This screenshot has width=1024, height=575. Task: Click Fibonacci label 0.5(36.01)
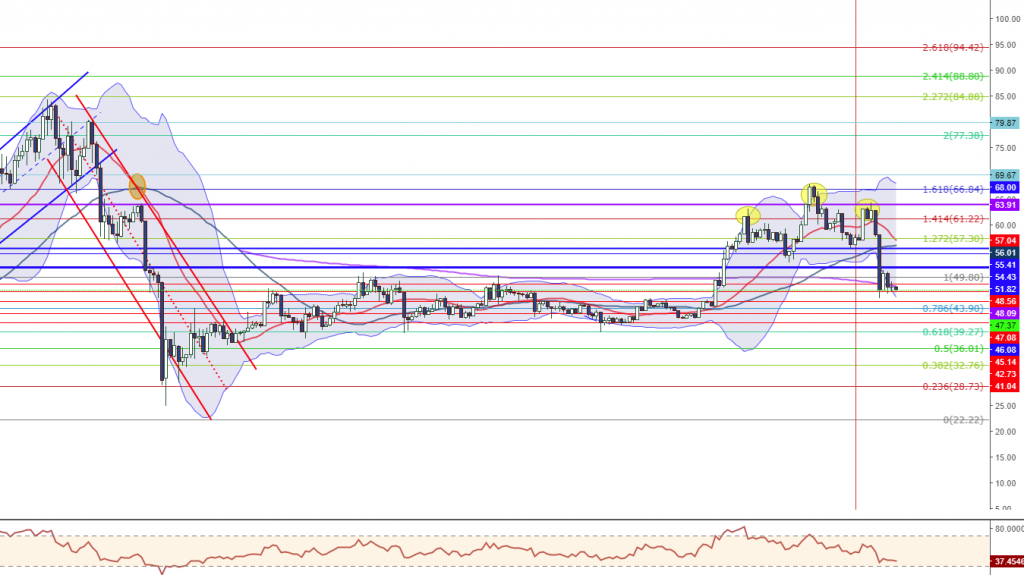pyautogui.click(x=959, y=349)
